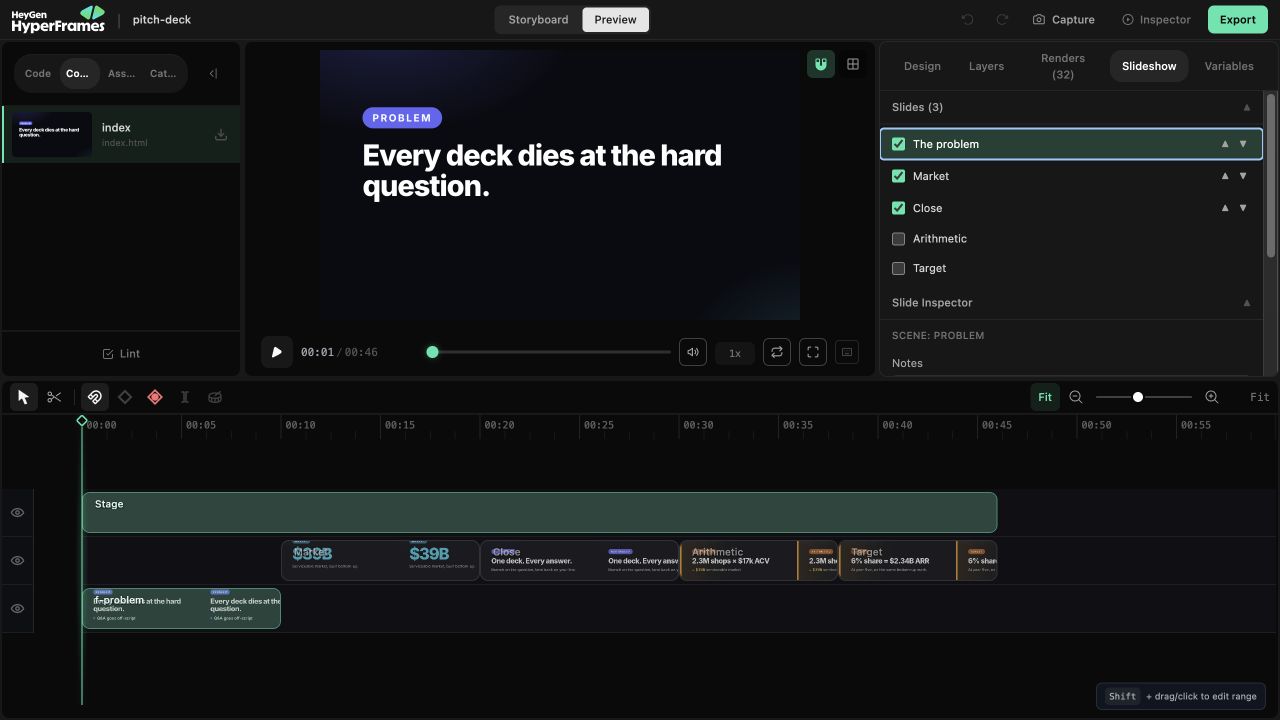
Task: Download the index.html file
Action: click(x=221, y=135)
